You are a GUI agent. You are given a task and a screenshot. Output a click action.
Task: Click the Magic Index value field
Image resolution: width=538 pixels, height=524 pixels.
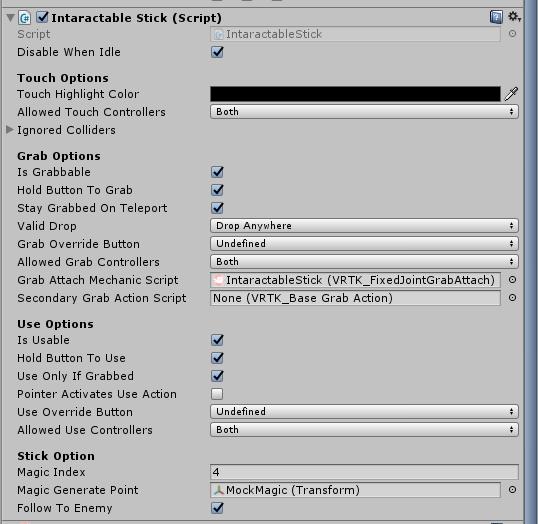pyautogui.click(x=364, y=472)
